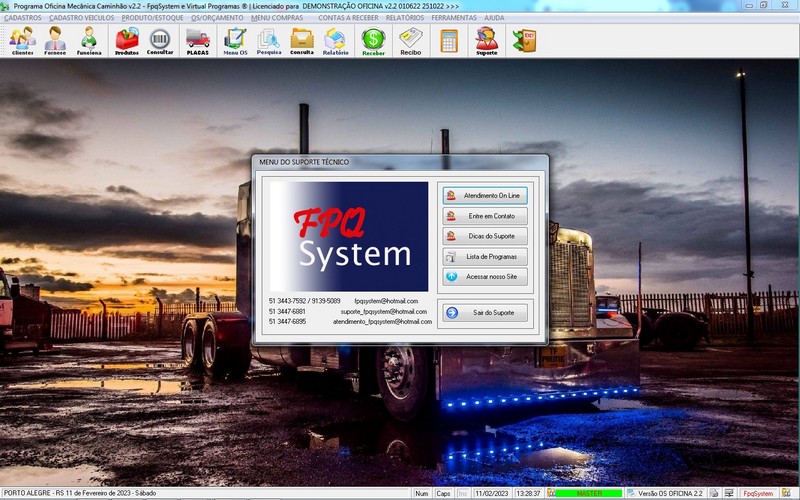Viewport: 800px width, 500px height.
Task: Click the user icon beside MASTER
Action: pos(551,493)
